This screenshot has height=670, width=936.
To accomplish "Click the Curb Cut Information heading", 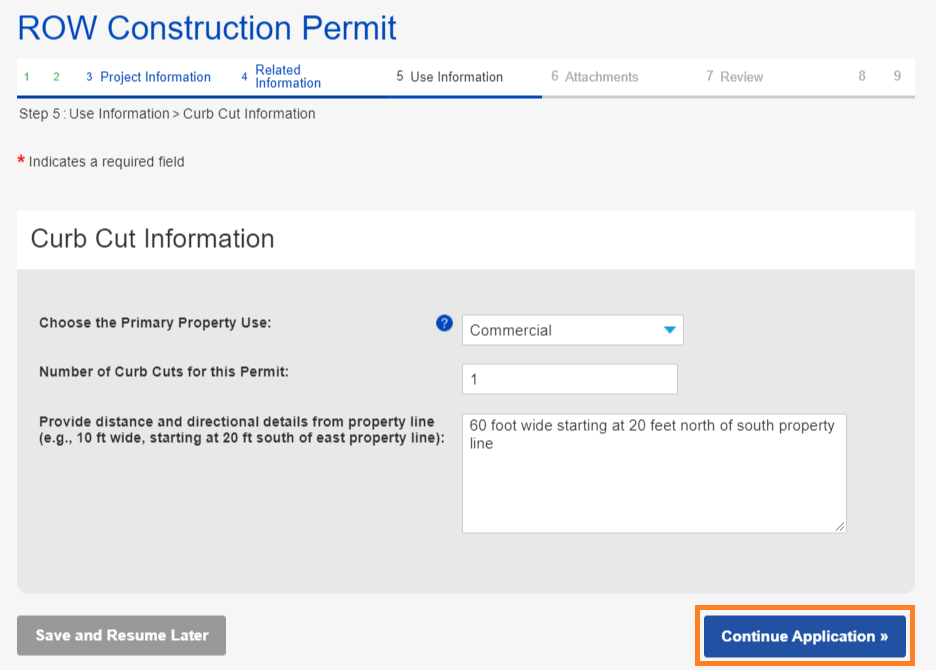I will [x=152, y=239].
